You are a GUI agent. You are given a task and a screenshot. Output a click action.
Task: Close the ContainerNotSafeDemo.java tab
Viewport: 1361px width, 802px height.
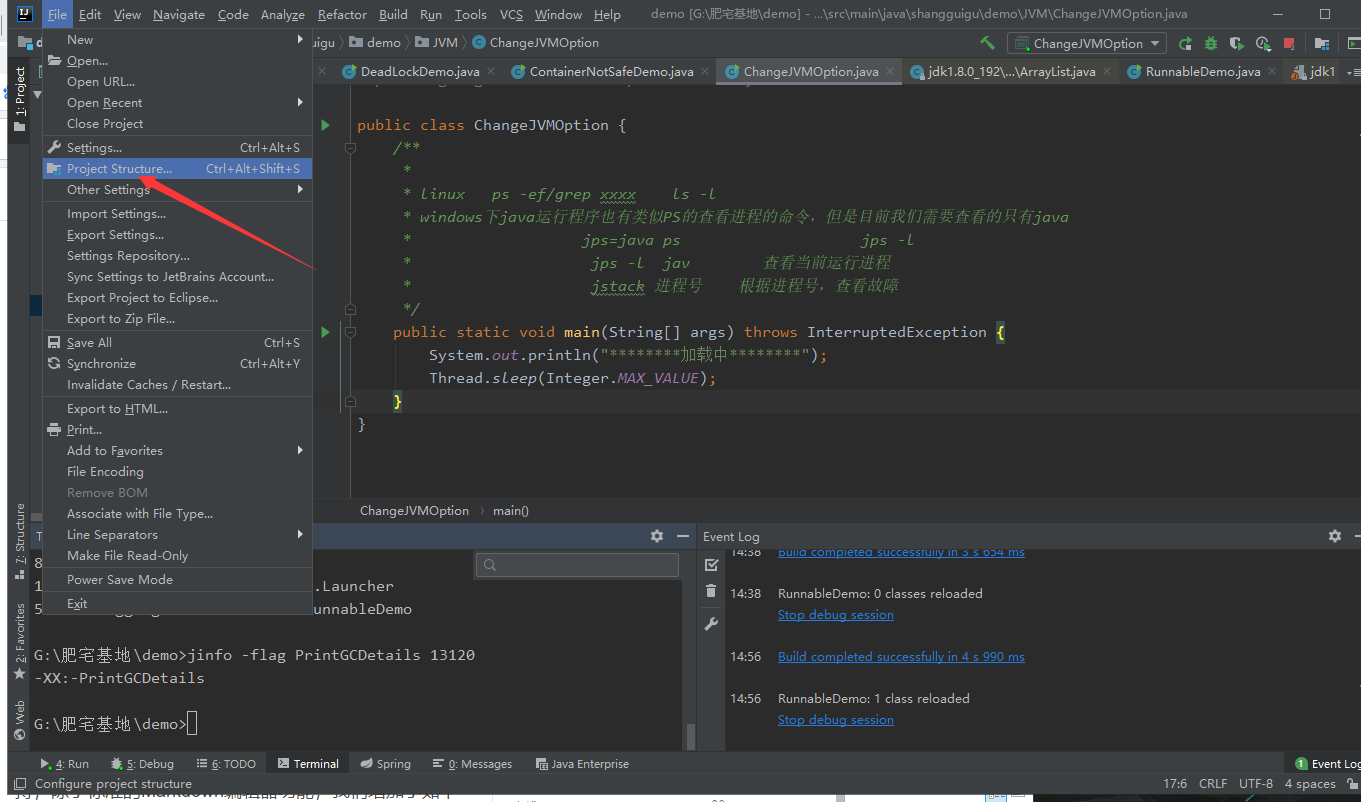coord(706,72)
